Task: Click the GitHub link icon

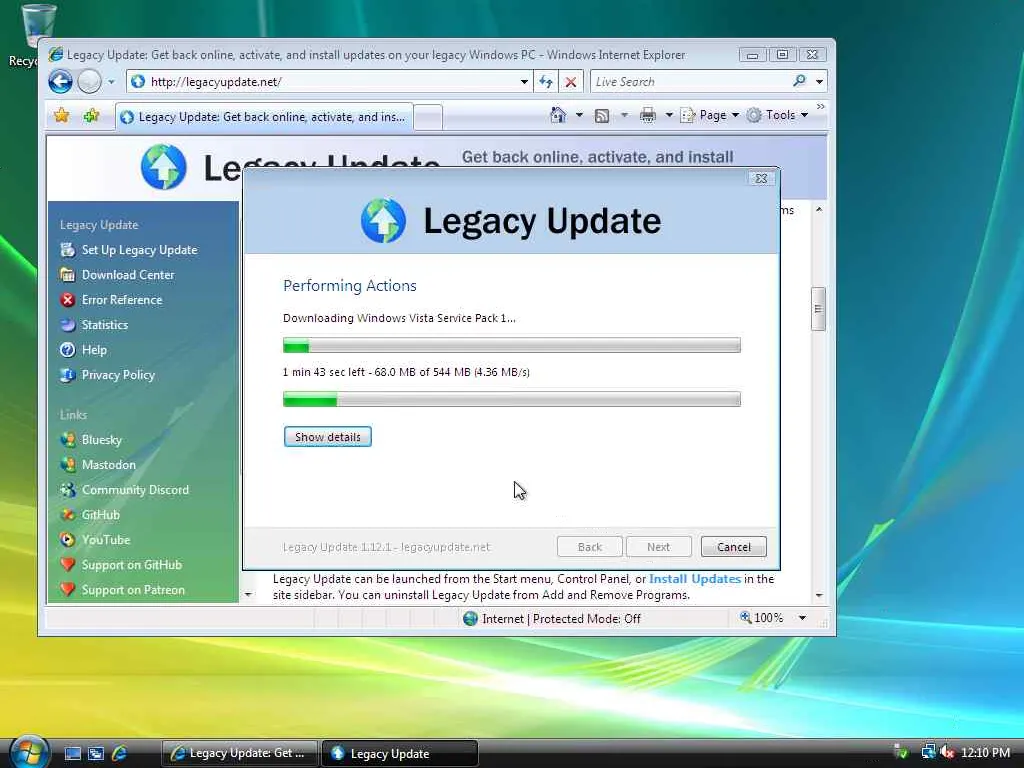Action: coord(67,515)
